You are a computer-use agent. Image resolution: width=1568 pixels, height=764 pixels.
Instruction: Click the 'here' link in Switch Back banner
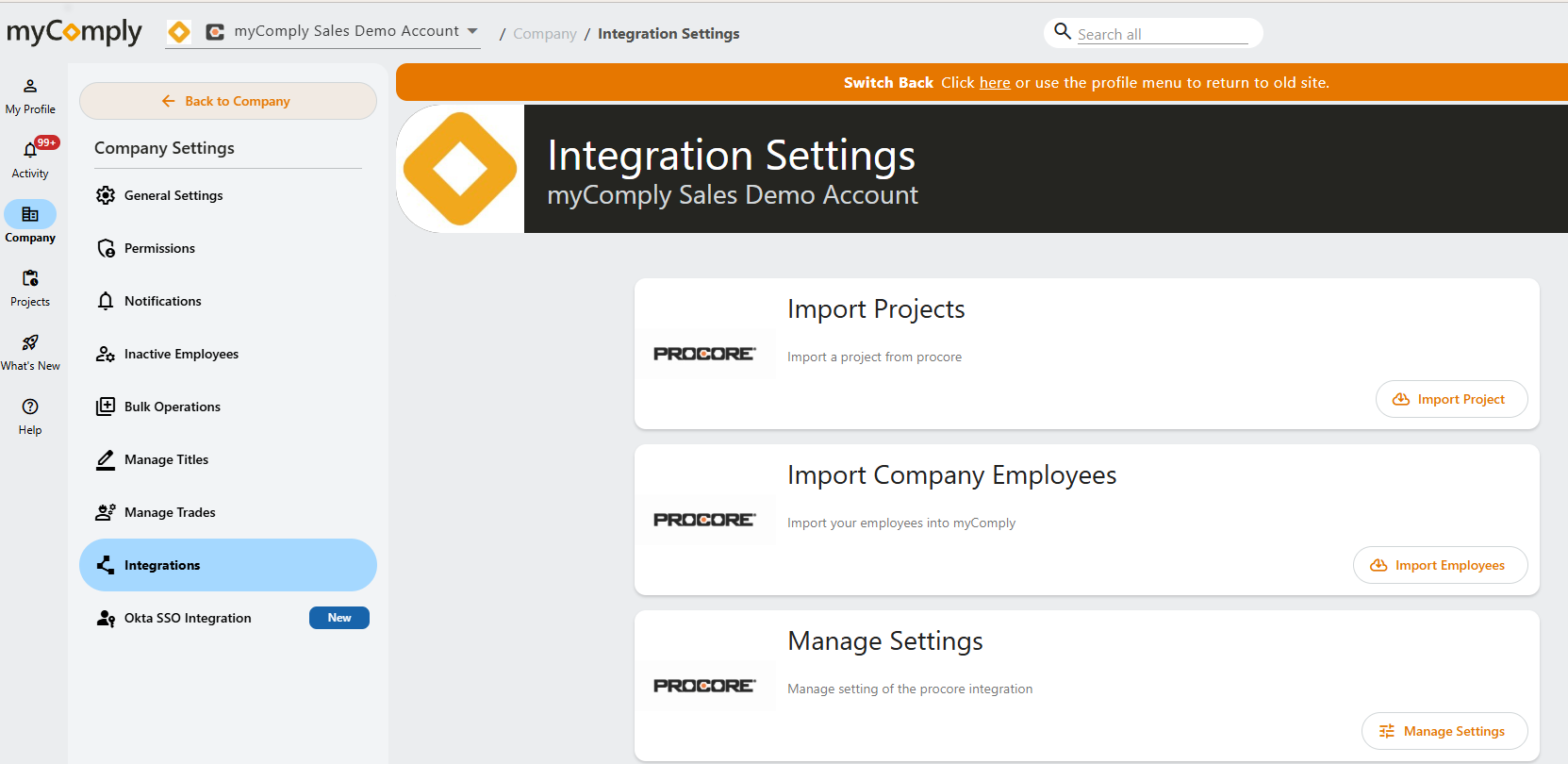coord(995,83)
